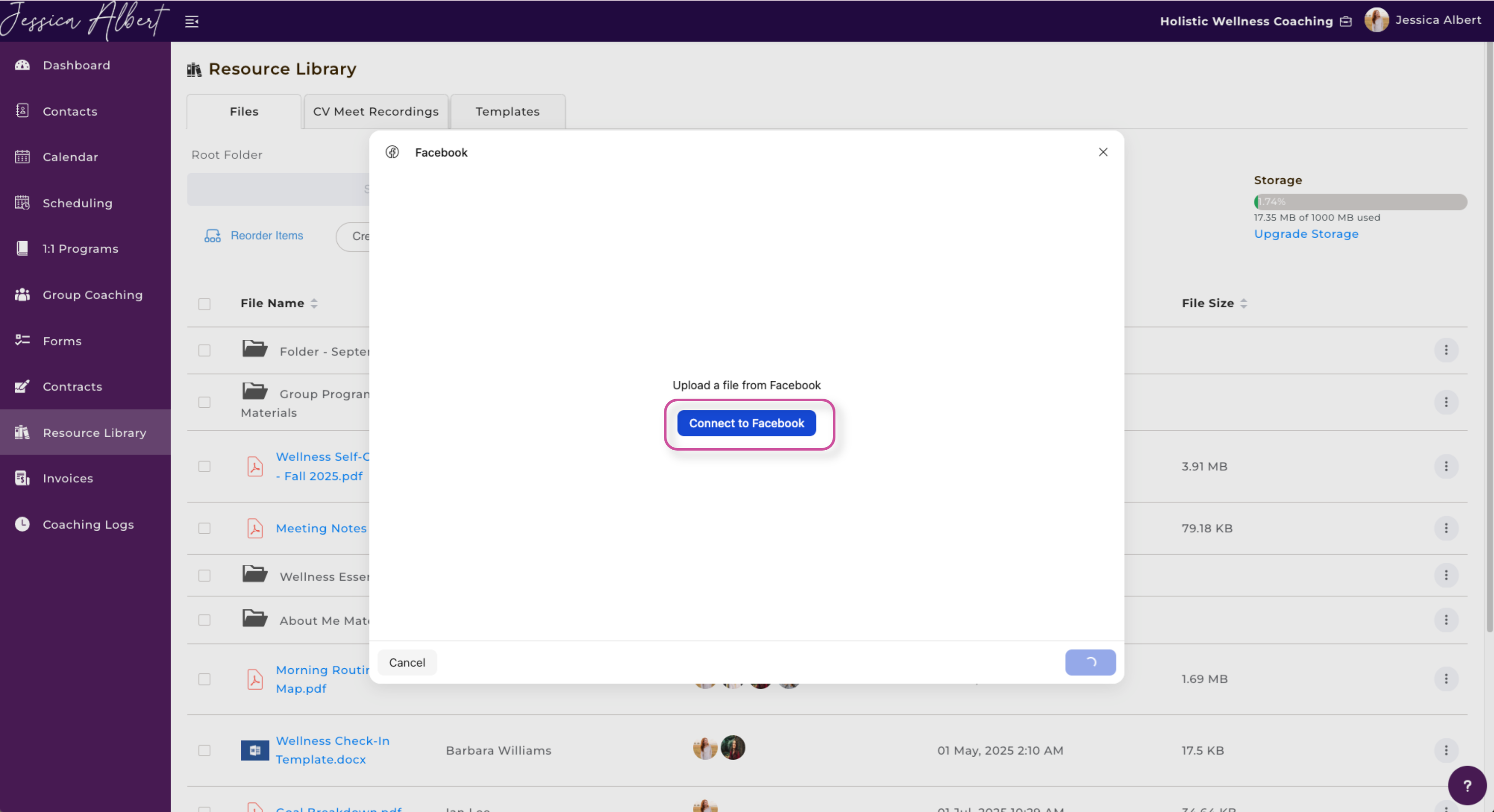Click the sidebar collapse hamburger icon
Image resolution: width=1494 pixels, height=812 pixels.
pyautogui.click(x=191, y=22)
